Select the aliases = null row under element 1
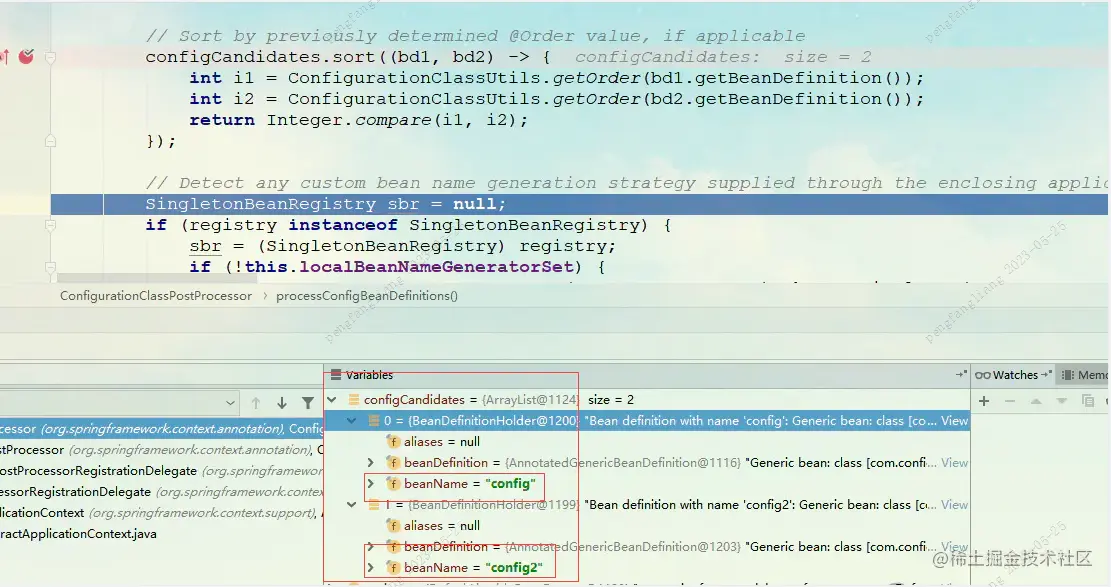Viewport: 1111px width, 587px height. pyautogui.click(x=646, y=526)
